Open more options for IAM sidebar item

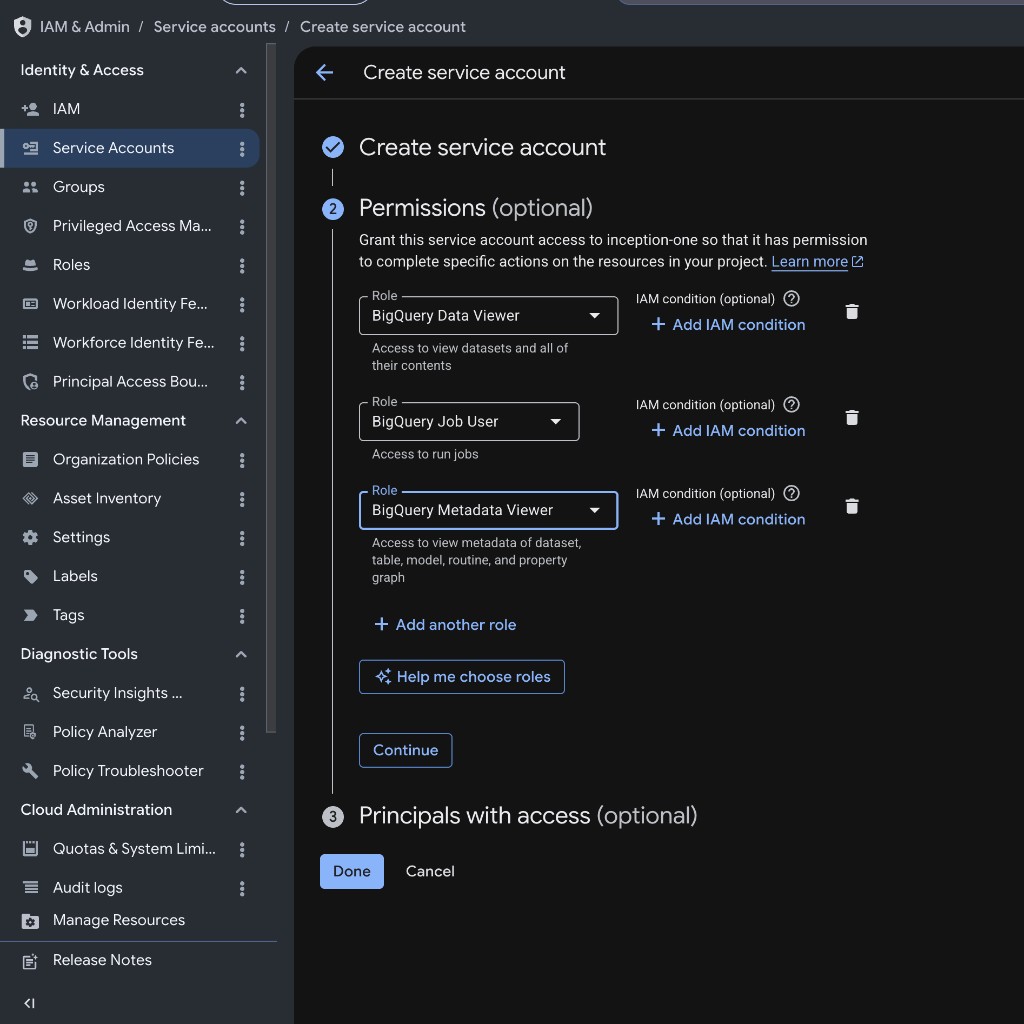242,110
